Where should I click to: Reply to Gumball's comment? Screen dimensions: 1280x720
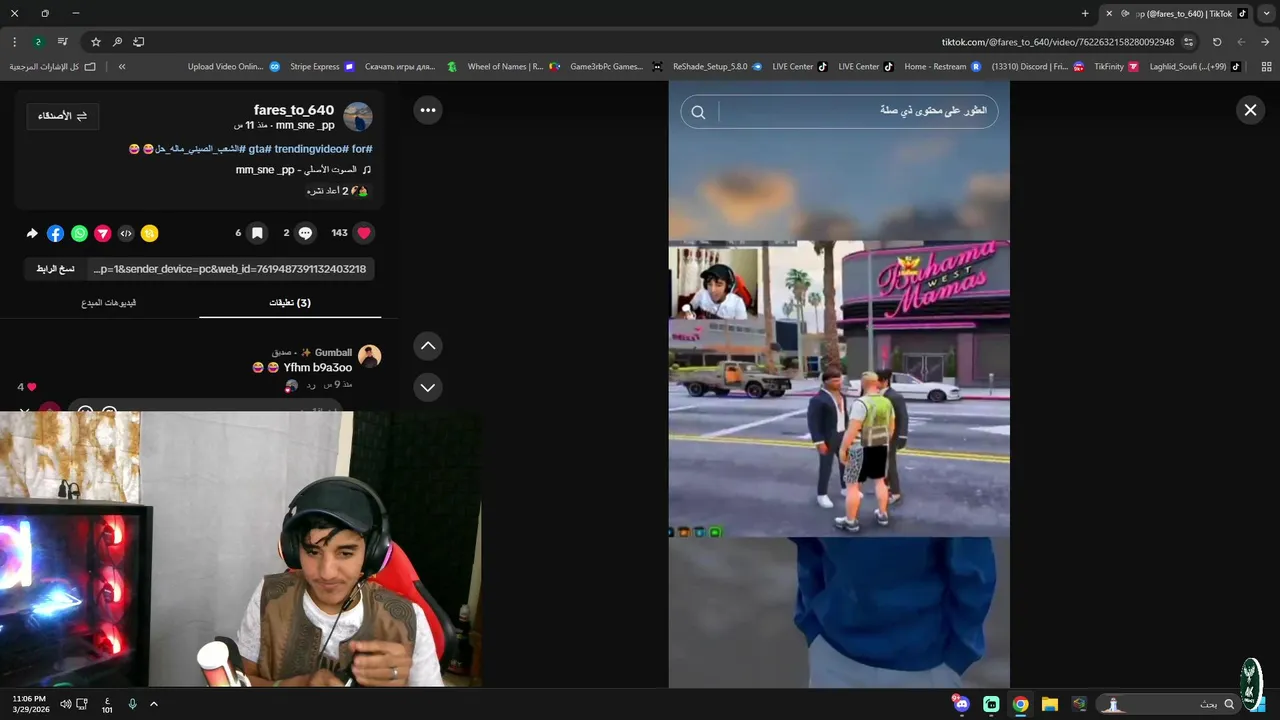coord(312,384)
